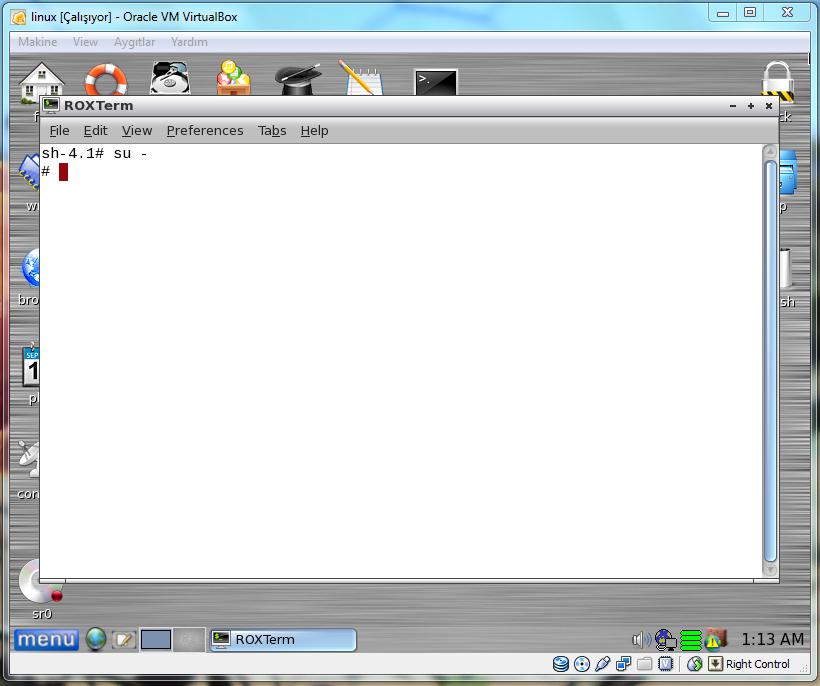Run the setup wizard magic hat icon
820x686 pixels.
point(296,78)
